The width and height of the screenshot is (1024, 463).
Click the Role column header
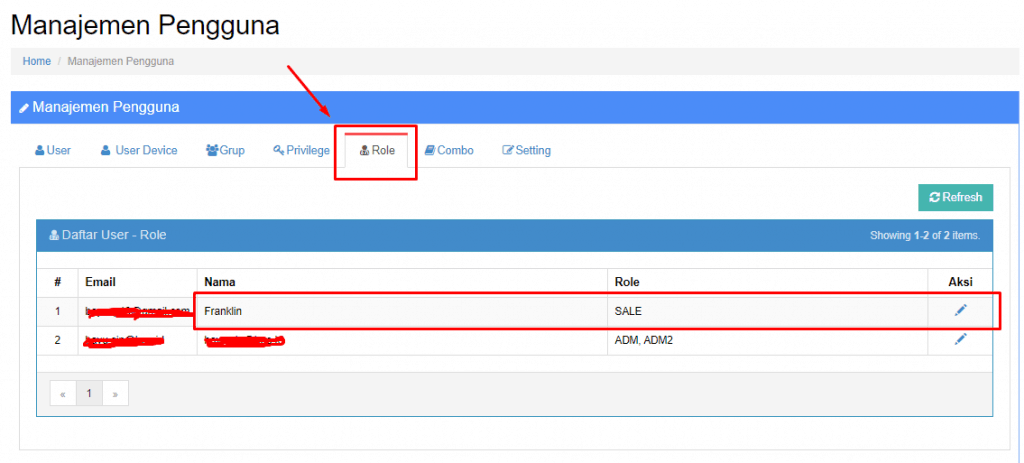pos(768,282)
